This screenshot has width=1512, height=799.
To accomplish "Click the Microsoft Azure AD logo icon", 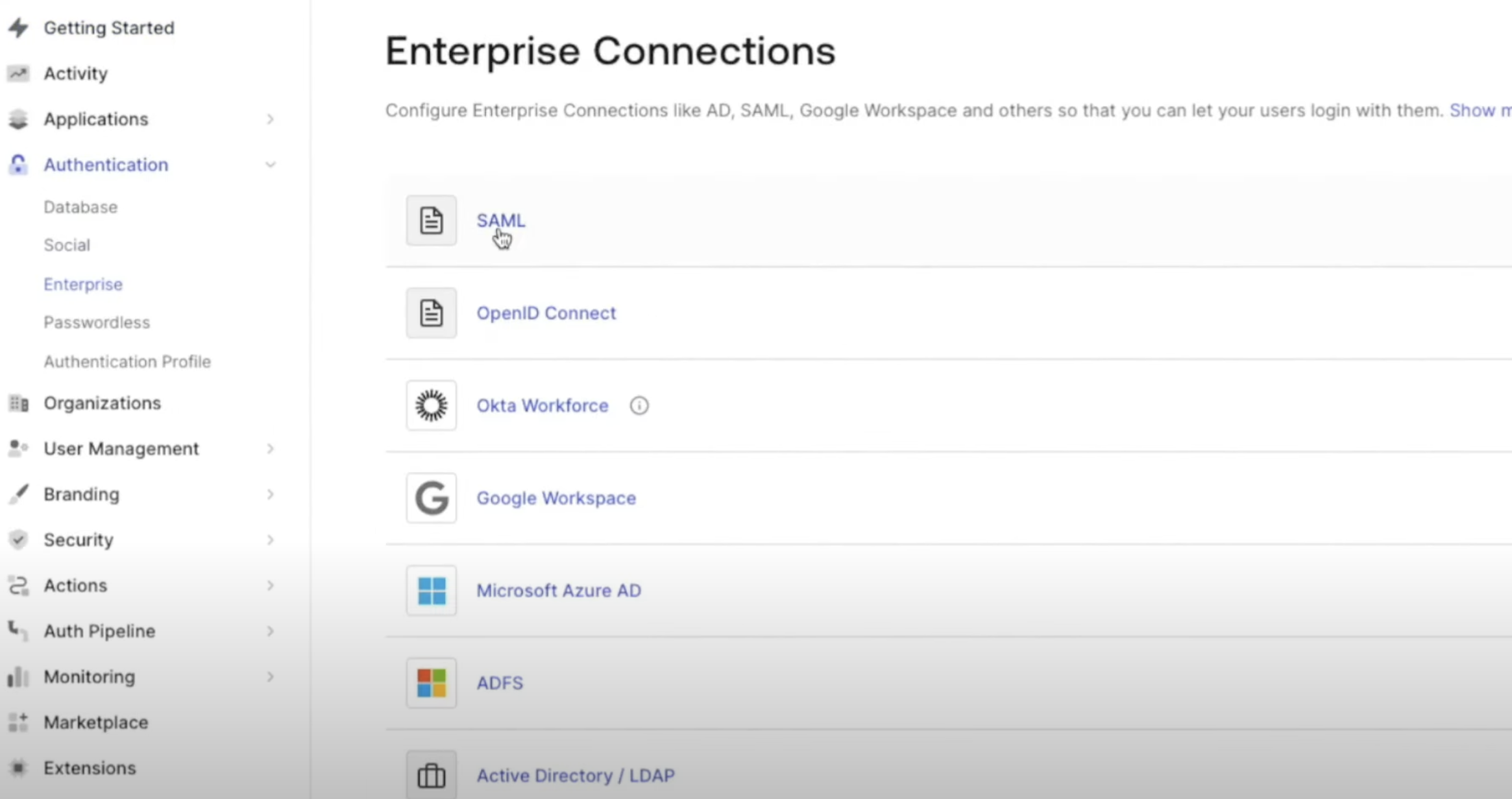I will tap(431, 591).
